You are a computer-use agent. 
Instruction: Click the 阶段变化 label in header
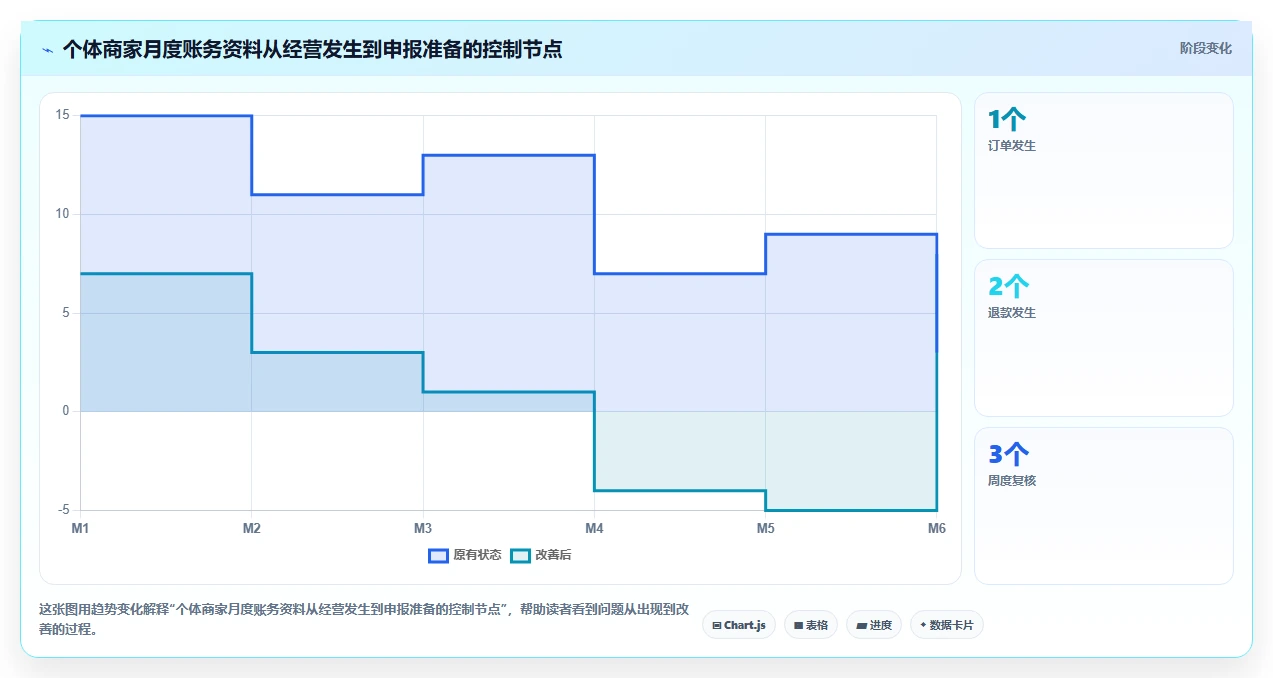1206,48
